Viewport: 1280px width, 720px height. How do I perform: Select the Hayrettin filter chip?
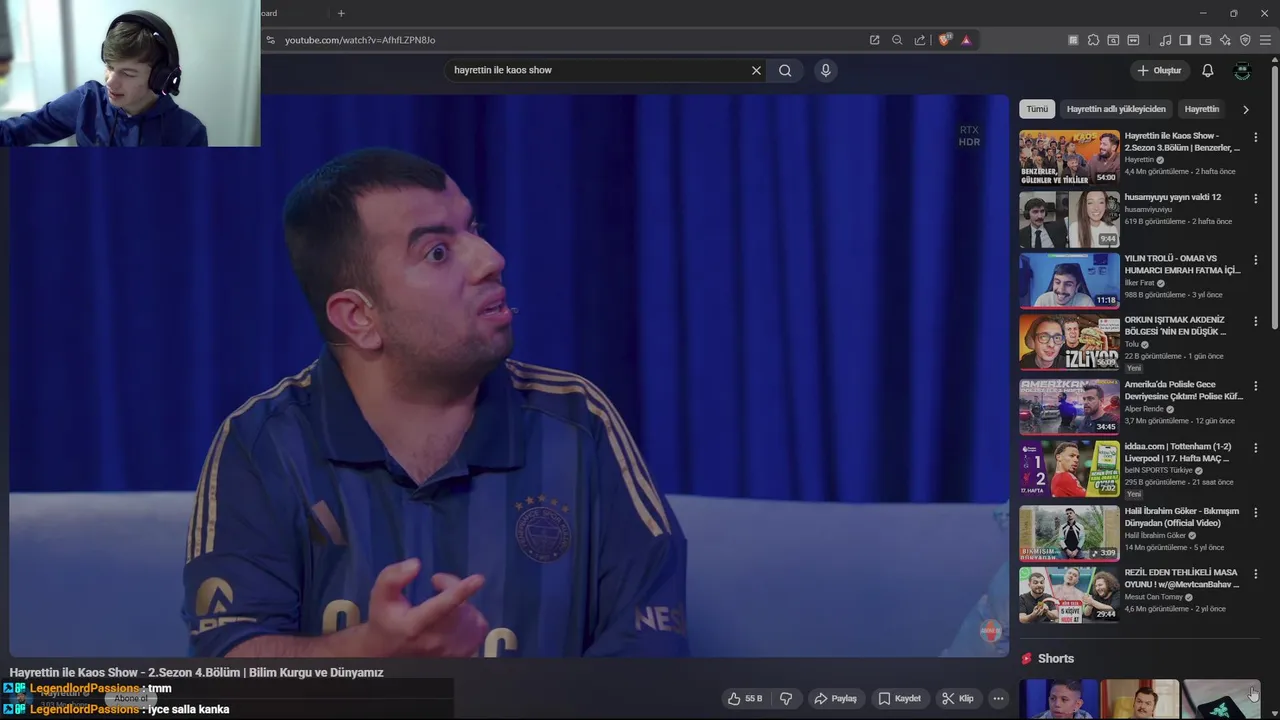click(x=1202, y=109)
